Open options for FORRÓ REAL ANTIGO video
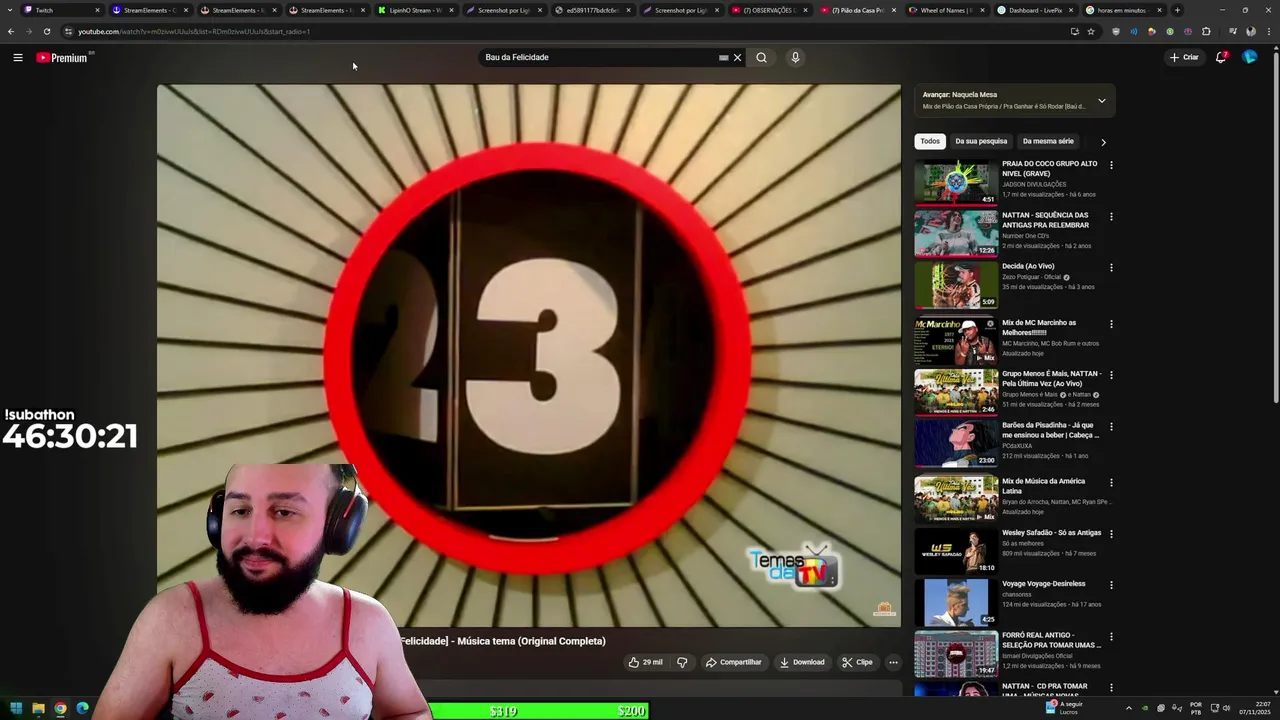1280x720 pixels. (x=1111, y=636)
